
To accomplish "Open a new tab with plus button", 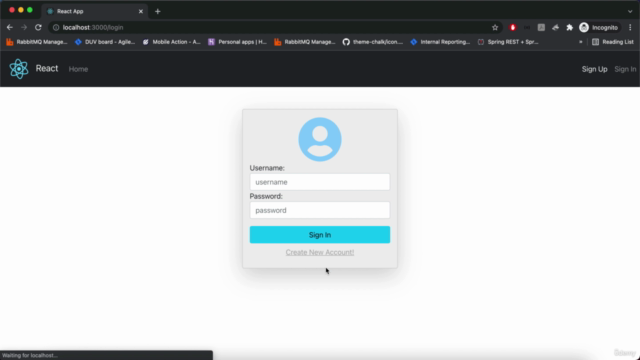I will (x=158, y=11).
